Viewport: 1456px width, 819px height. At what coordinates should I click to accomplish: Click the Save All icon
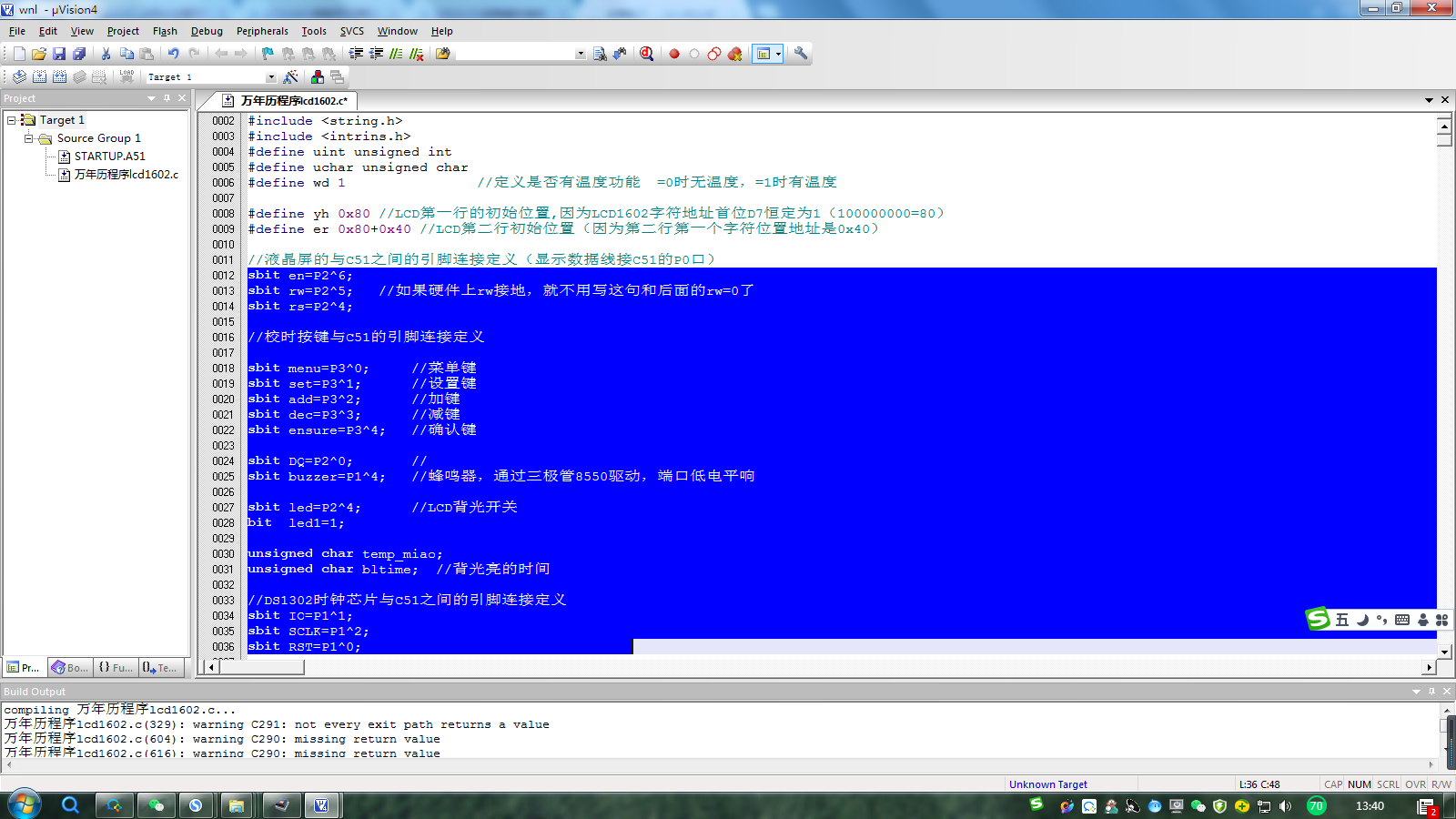(x=79, y=54)
